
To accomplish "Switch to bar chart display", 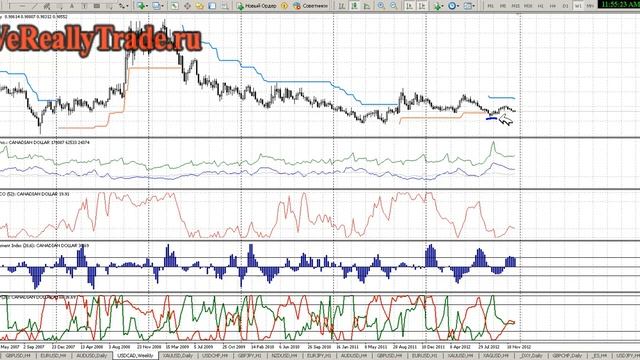I will pos(342,6).
